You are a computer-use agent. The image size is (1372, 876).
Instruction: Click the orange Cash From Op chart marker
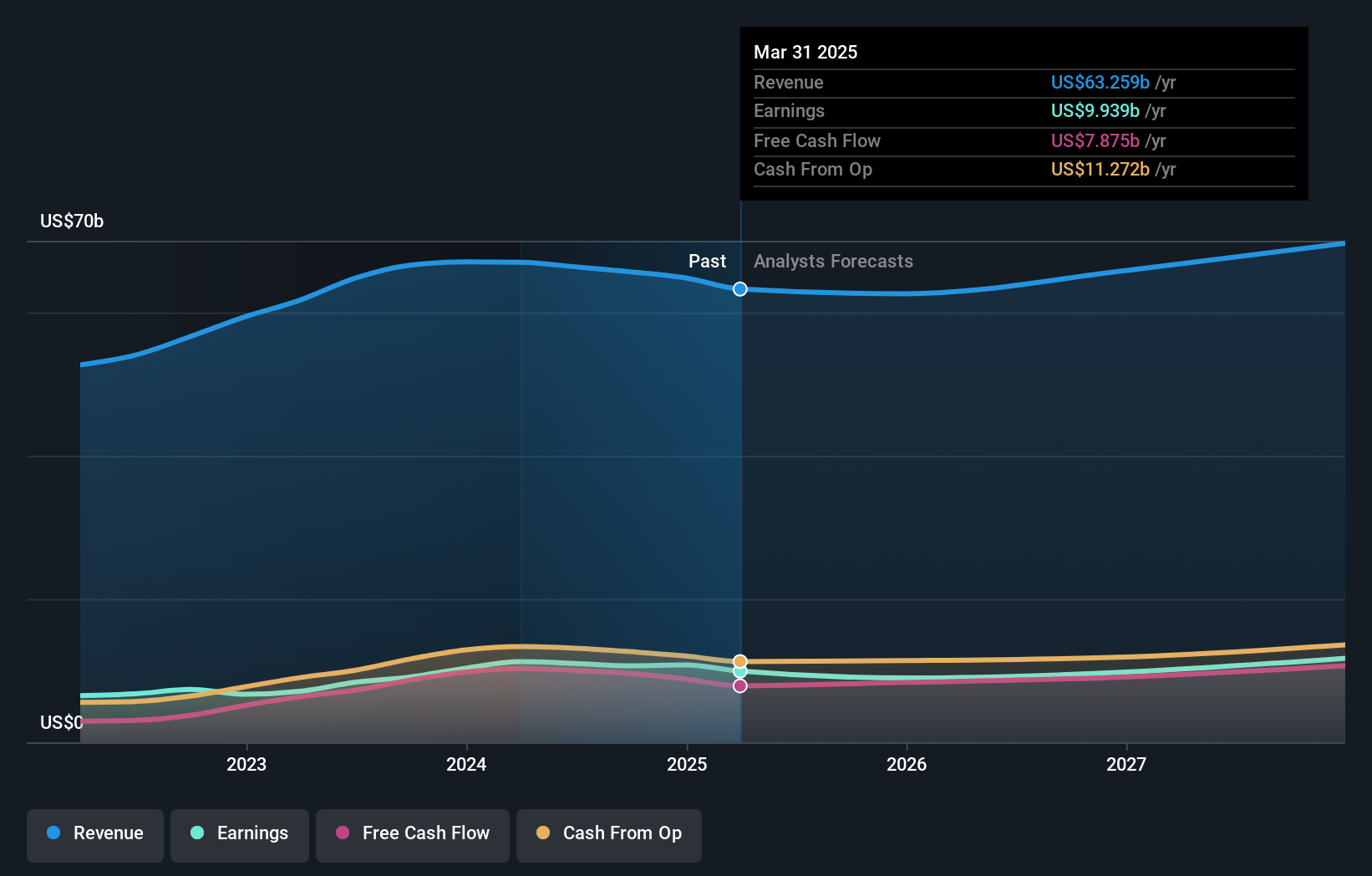[739, 660]
